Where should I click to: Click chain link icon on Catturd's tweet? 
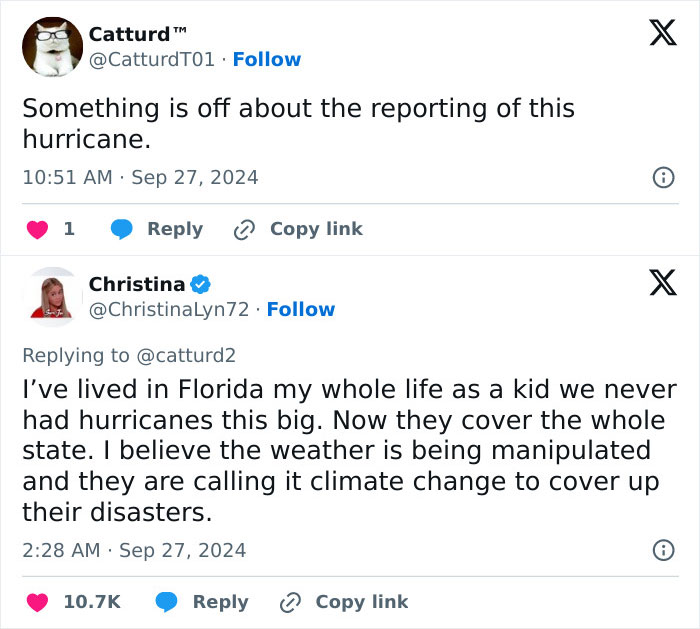244,229
